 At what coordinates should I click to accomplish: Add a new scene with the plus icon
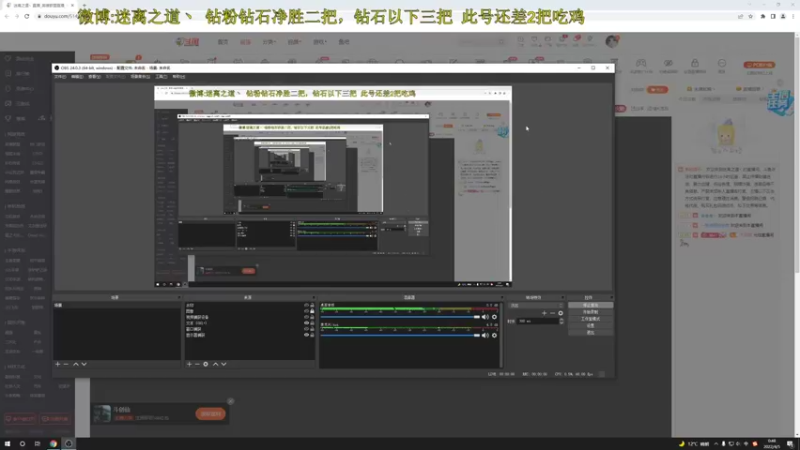58,364
